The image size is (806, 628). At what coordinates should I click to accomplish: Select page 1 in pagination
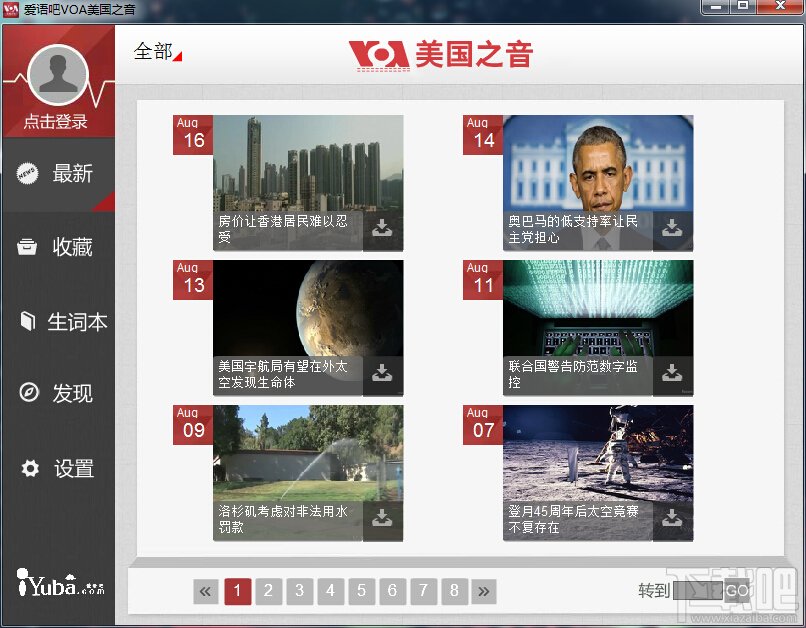tap(237, 591)
